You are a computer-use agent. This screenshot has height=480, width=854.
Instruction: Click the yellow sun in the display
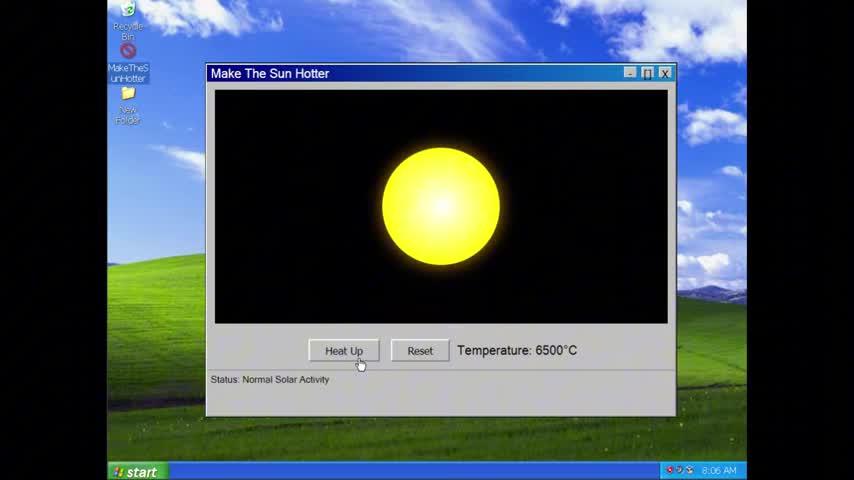coord(441,206)
